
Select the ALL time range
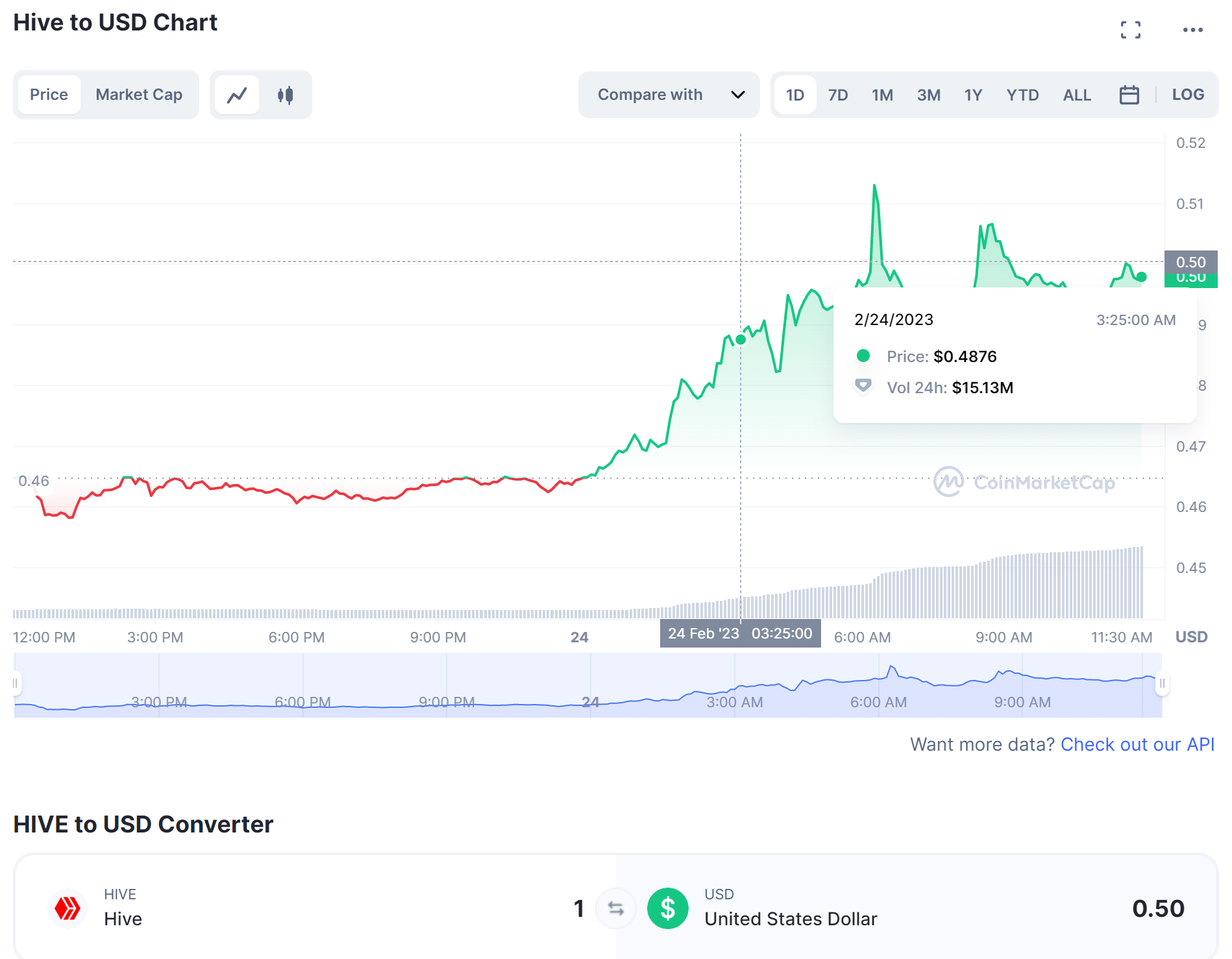[x=1077, y=95]
